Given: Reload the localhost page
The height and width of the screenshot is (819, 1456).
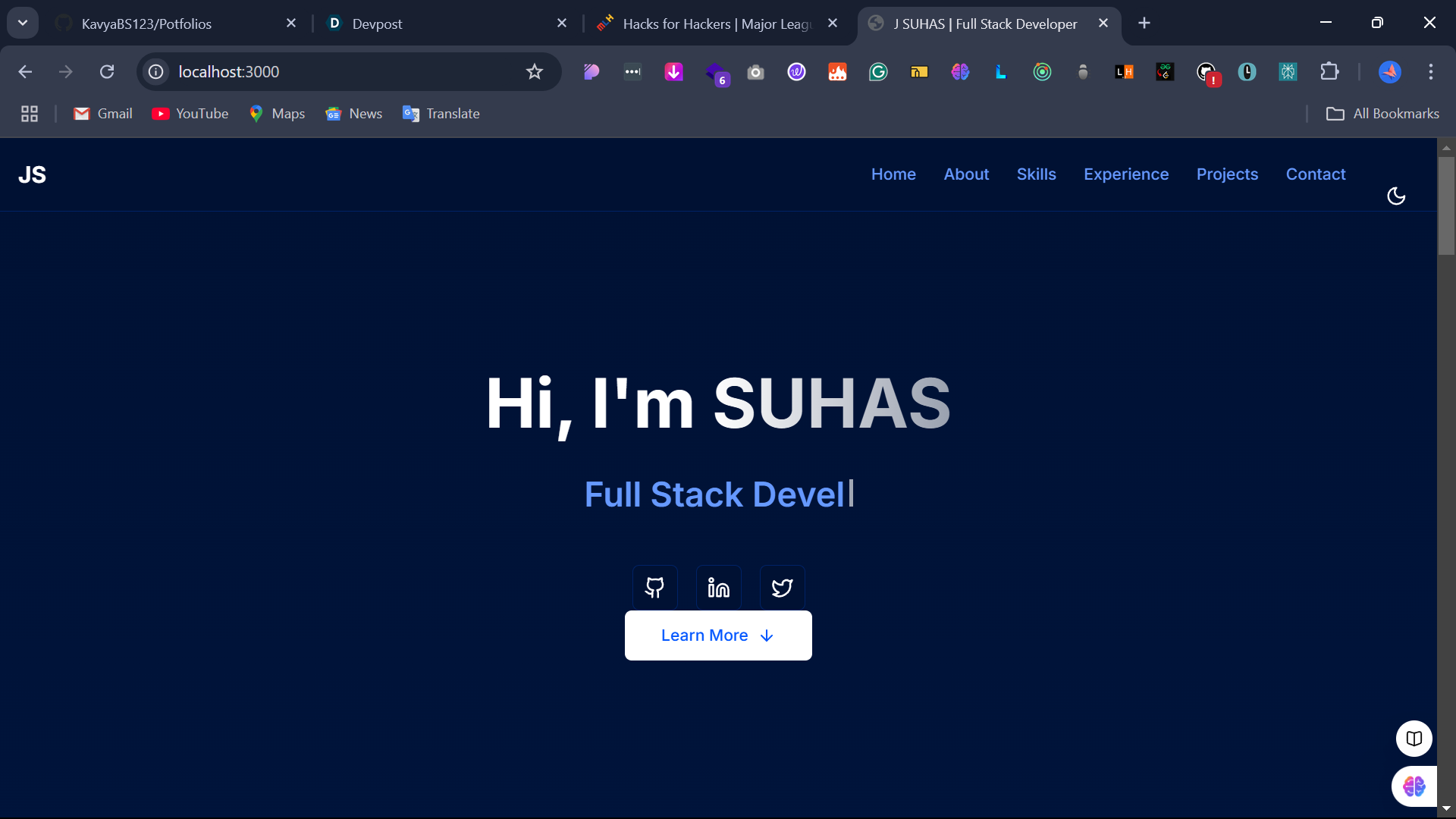Looking at the screenshot, I should [107, 72].
